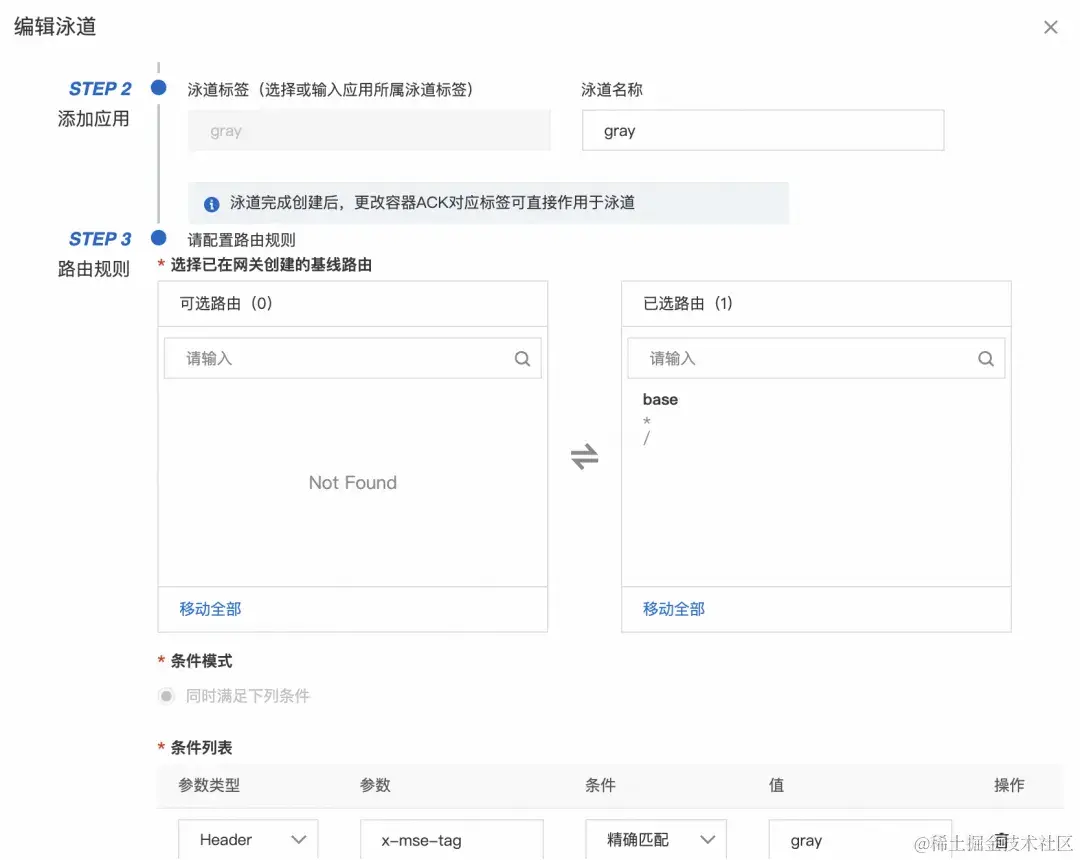Viewport: 1080px width, 860px height.
Task: Click 移动全部 under the available routes list
Action: (208, 610)
